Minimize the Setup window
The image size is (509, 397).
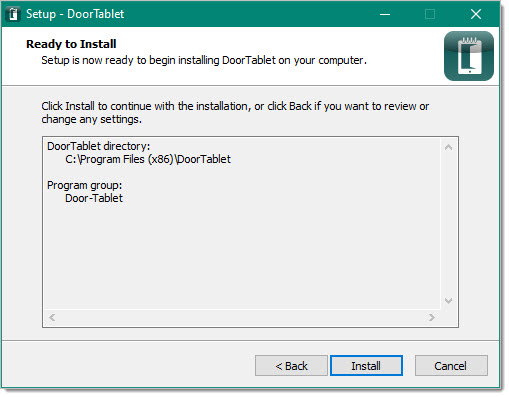tap(385, 14)
